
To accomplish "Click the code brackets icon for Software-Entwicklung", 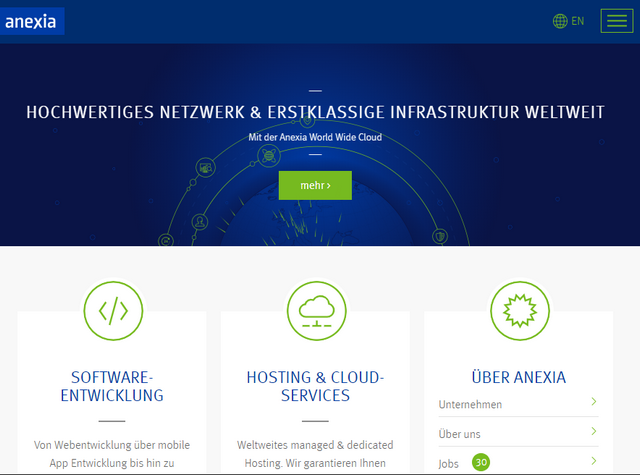I will [113, 311].
